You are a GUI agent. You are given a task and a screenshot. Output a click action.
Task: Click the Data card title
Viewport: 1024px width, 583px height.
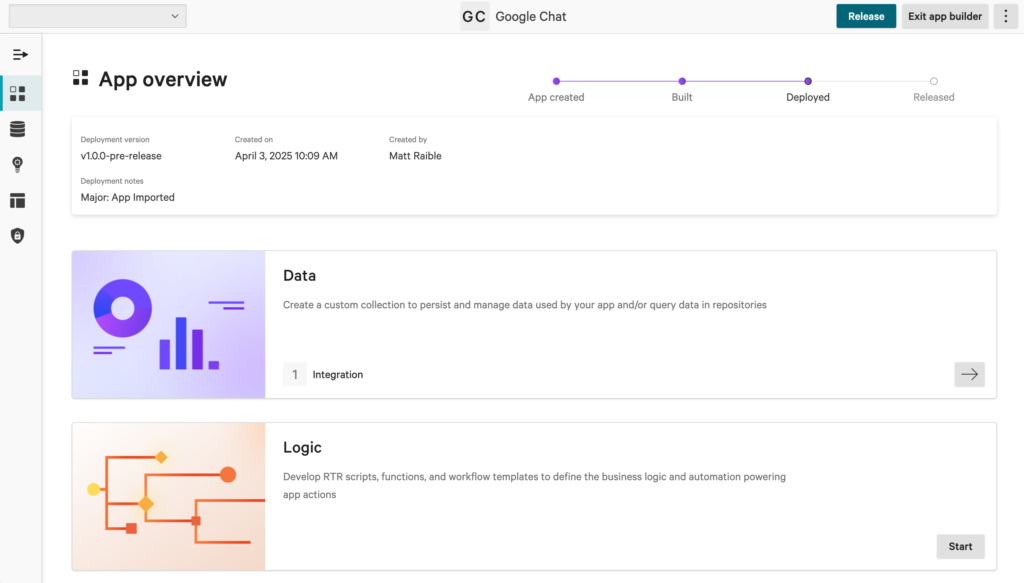pos(299,276)
